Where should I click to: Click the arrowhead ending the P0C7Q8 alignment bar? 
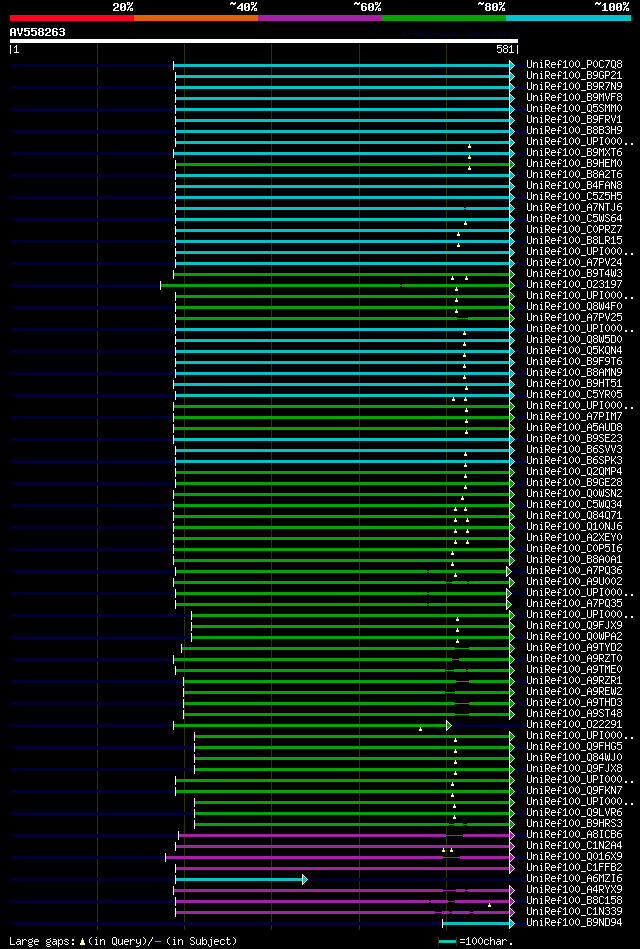coord(512,65)
